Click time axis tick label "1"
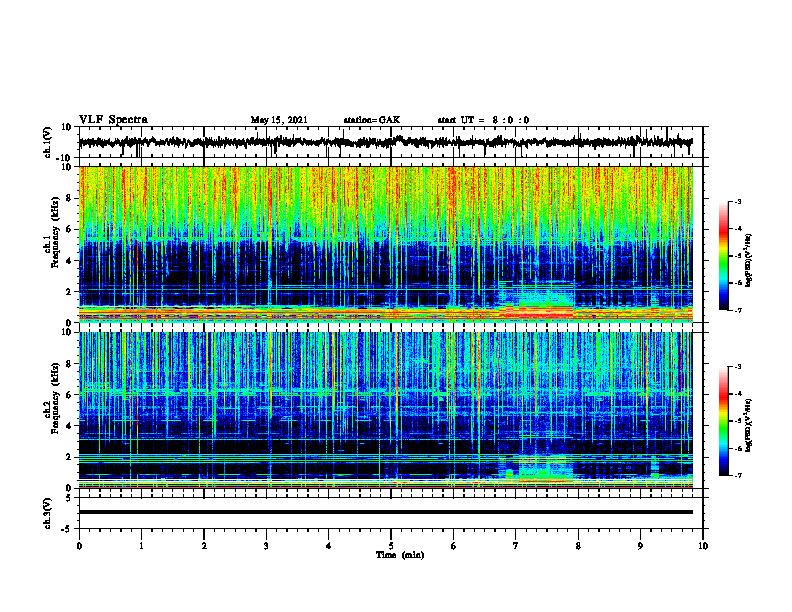The height and width of the screenshot is (612, 792). (x=141, y=546)
